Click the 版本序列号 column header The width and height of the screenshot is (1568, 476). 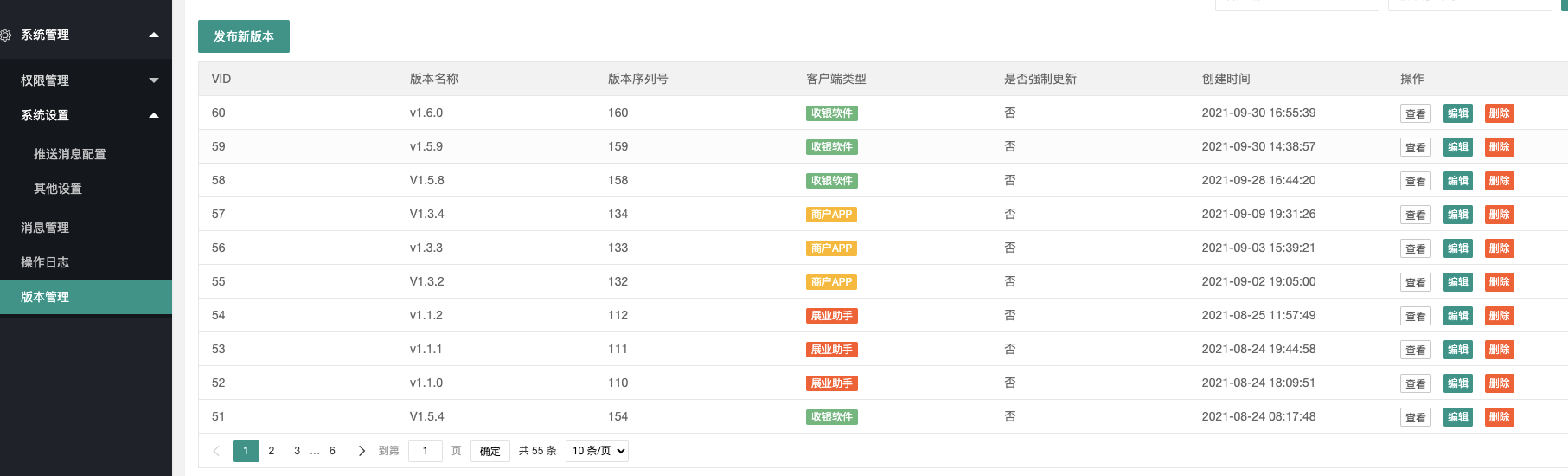pyautogui.click(x=638, y=79)
